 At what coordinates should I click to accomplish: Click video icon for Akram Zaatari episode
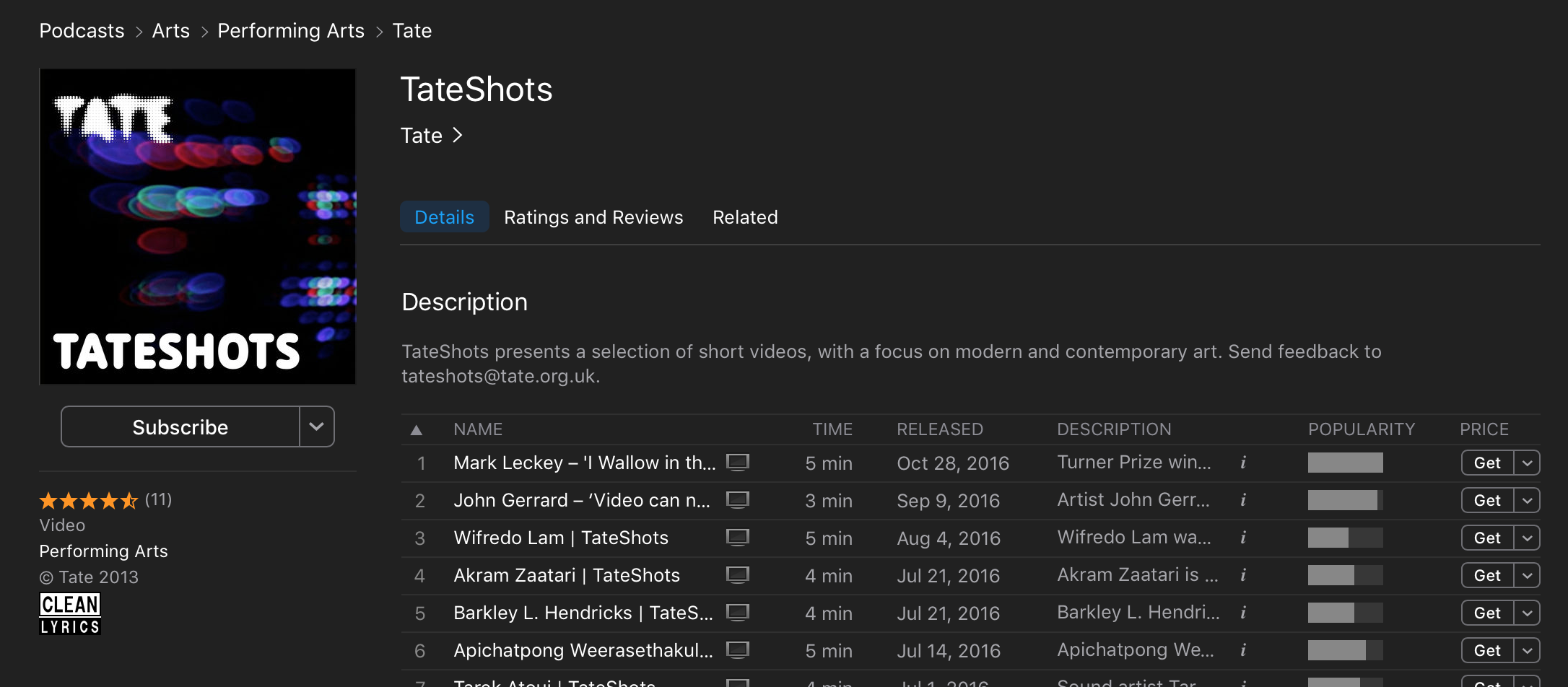(737, 575)
